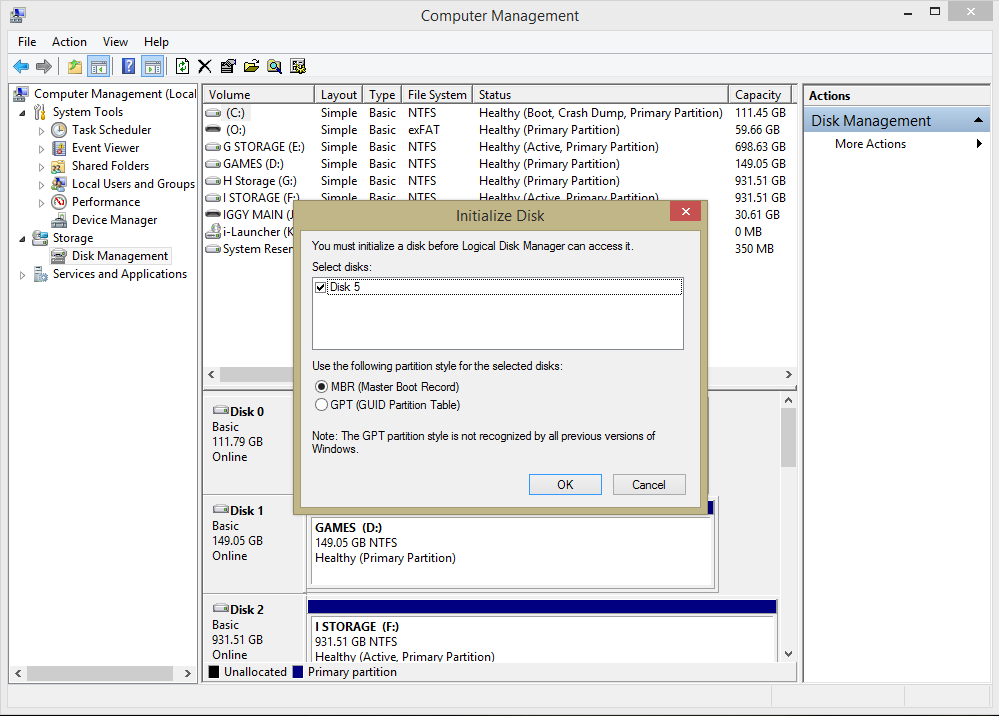The height and width of the screenshot is (716, 999).
Task: Click the Properties toolbar icon
Action: tap(228, 67)
